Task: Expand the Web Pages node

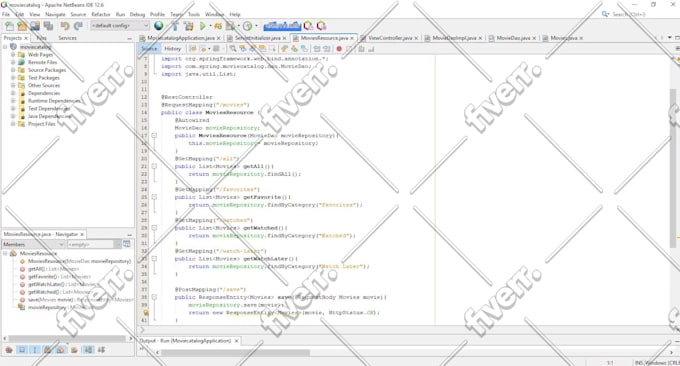Action: pos(13,55)
